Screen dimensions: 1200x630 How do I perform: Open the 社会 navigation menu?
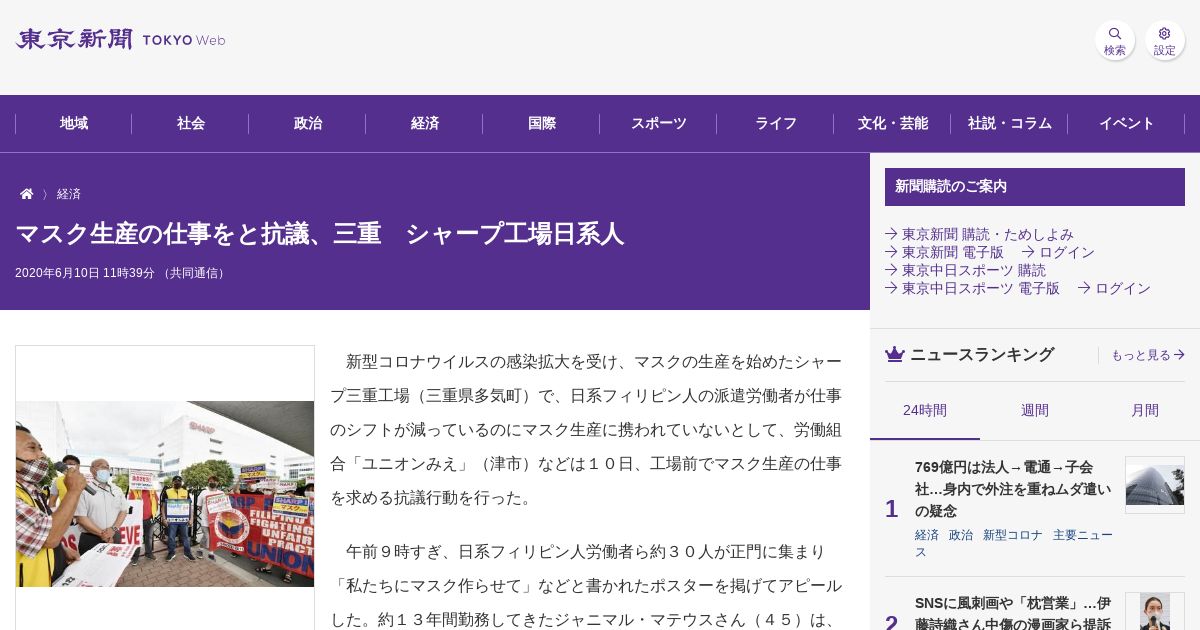[191, 123]
